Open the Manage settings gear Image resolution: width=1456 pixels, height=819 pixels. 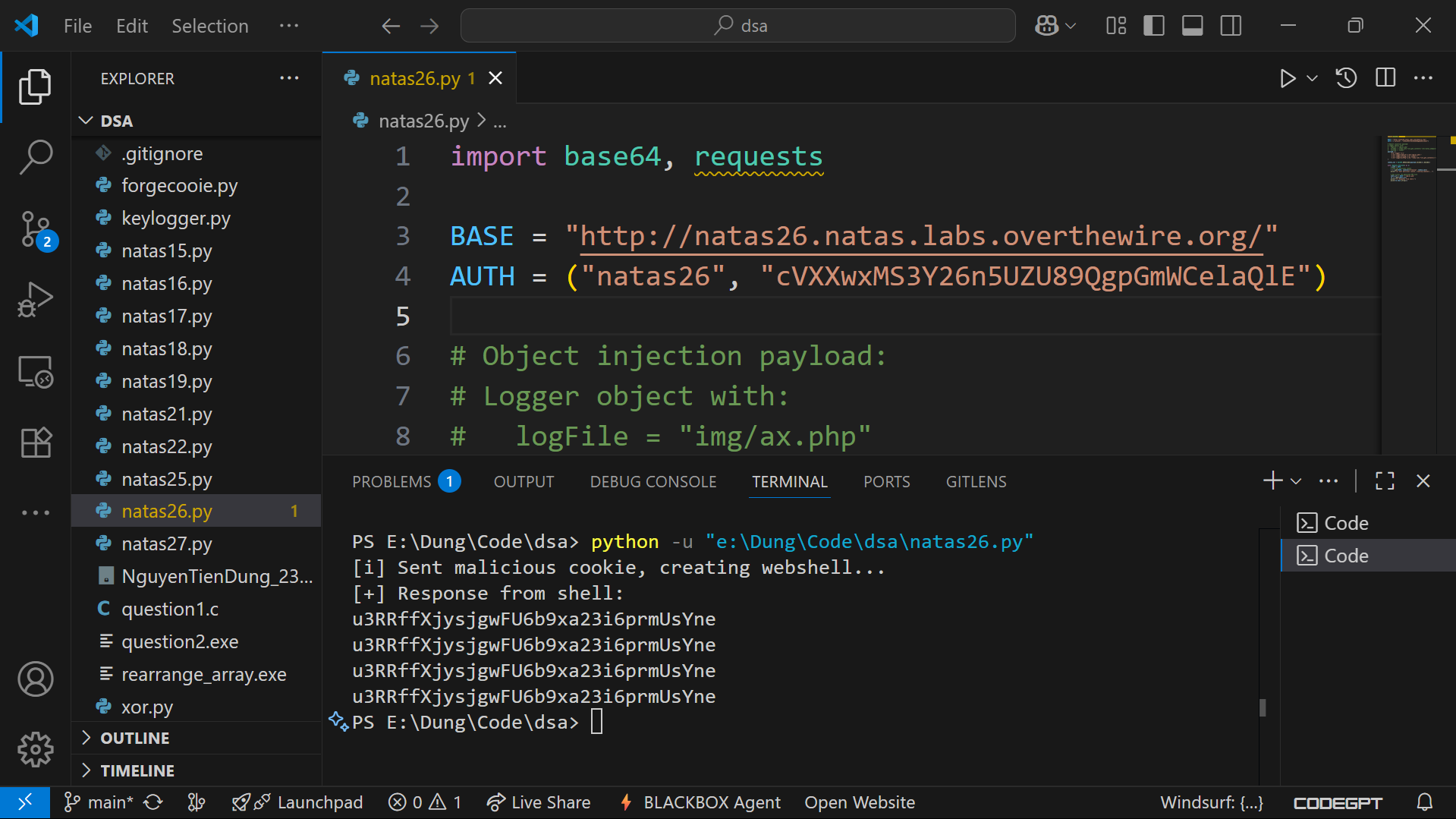click(35, 750)
